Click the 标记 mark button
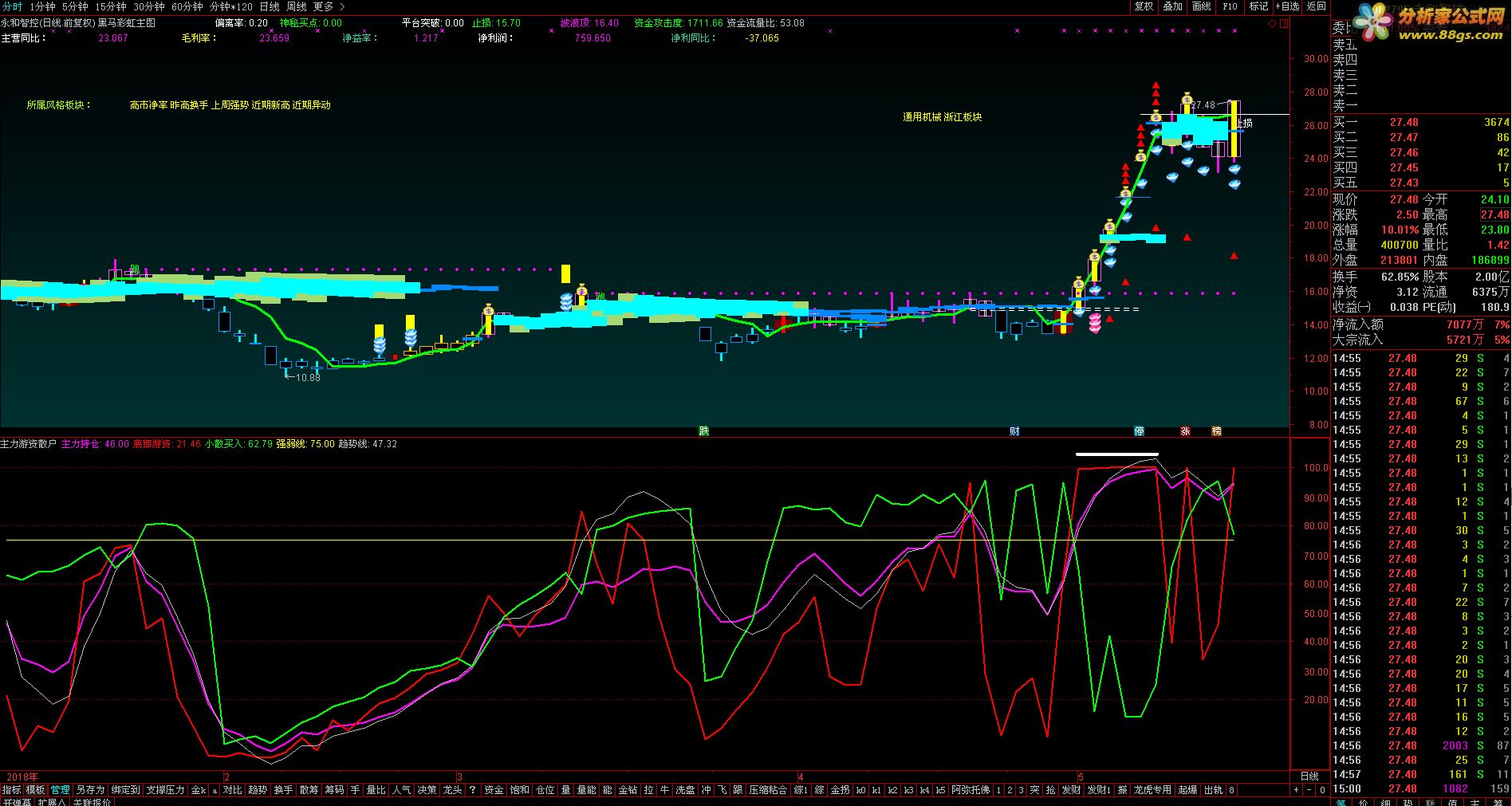Screen dimensions: 1512x806 click(1258, 6)
